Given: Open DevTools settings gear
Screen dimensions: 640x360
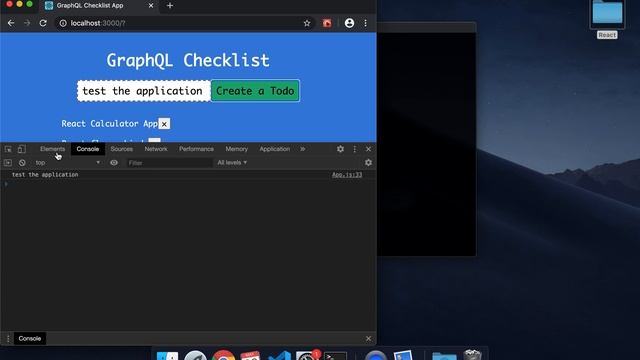Looking at the screenshot, I should click(340, 149).
